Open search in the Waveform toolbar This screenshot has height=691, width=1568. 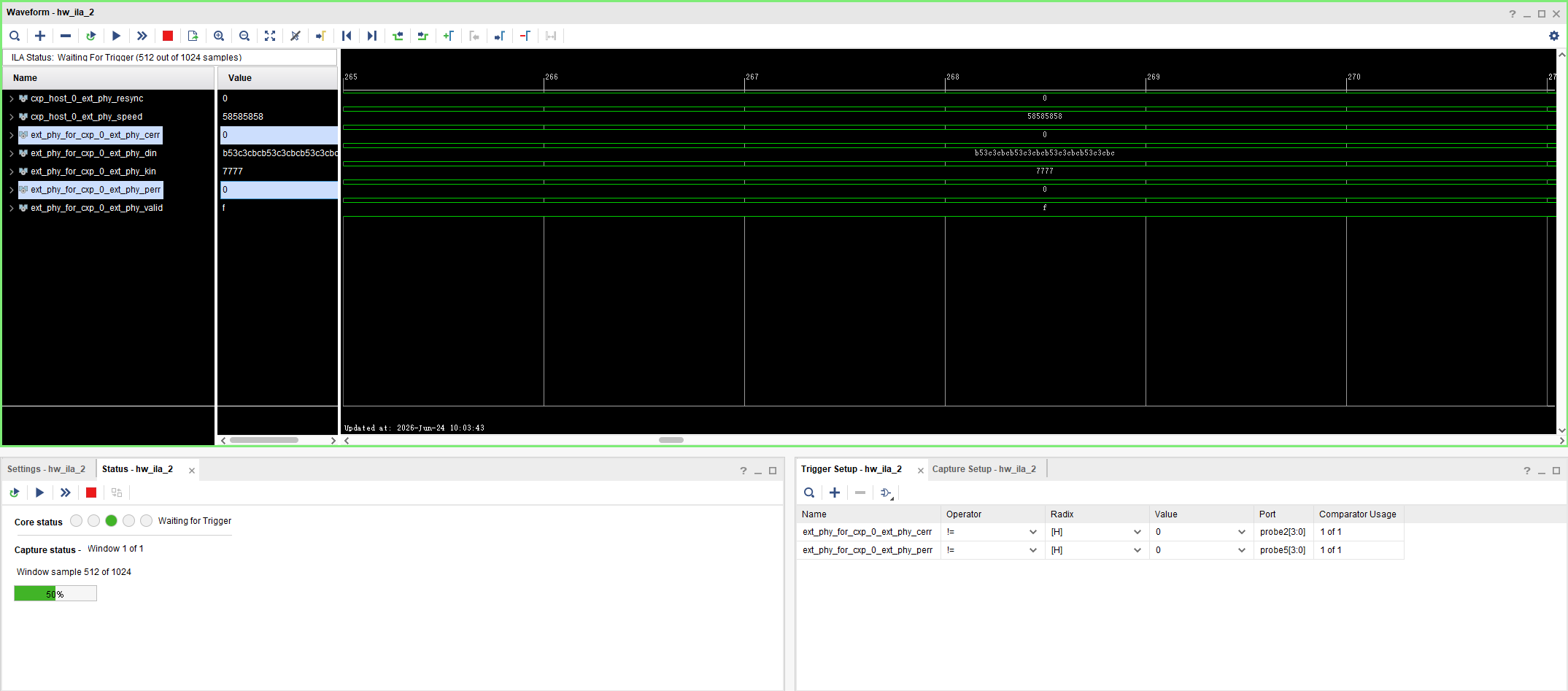(x=15, y=36)
